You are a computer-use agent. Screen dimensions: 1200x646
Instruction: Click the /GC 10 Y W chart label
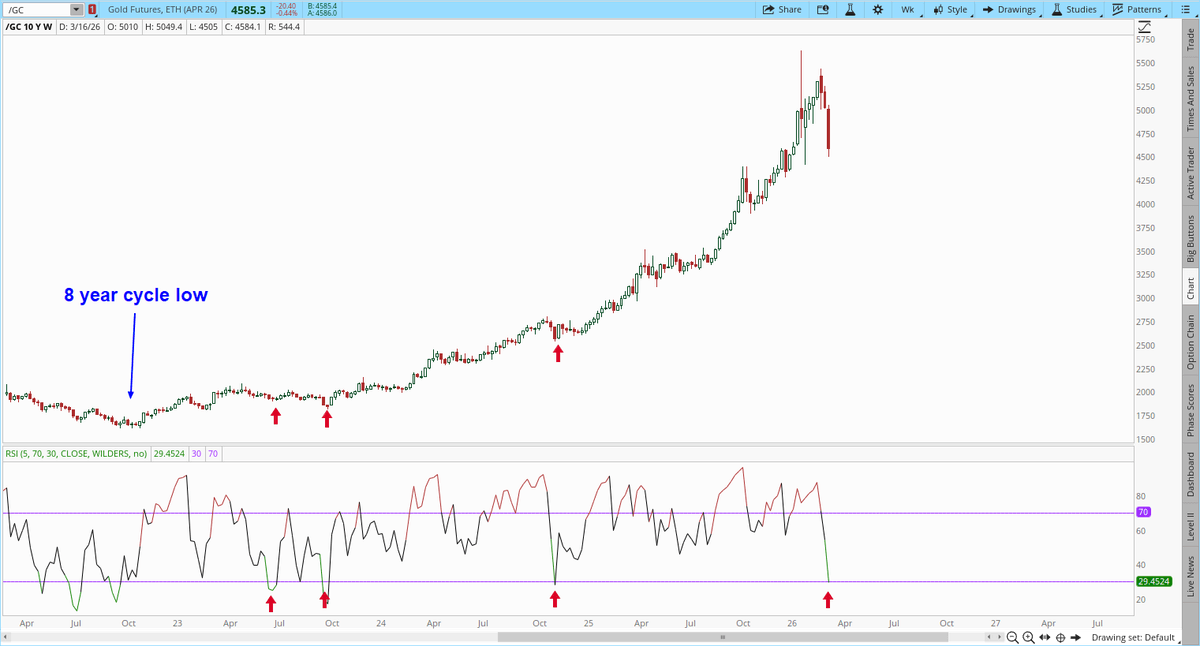click(29, 27)
